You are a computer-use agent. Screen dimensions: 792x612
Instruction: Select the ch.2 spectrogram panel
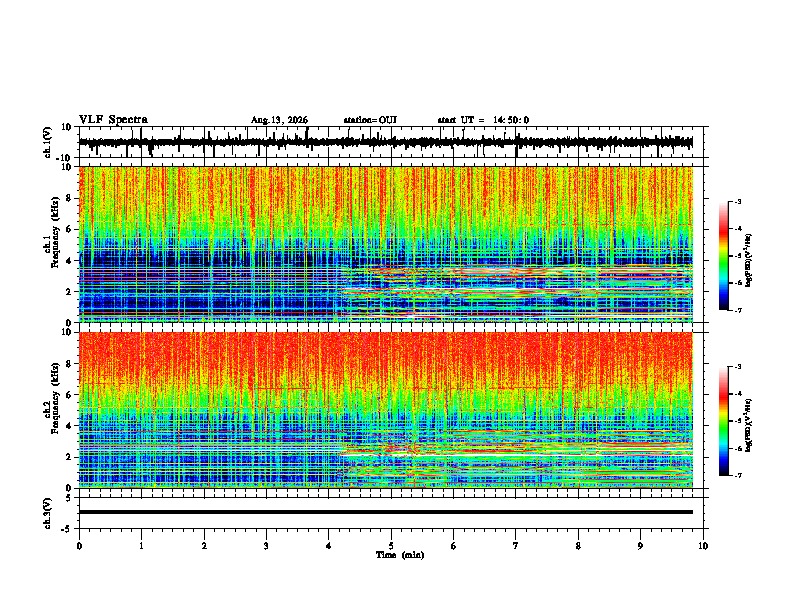[385, 410]
